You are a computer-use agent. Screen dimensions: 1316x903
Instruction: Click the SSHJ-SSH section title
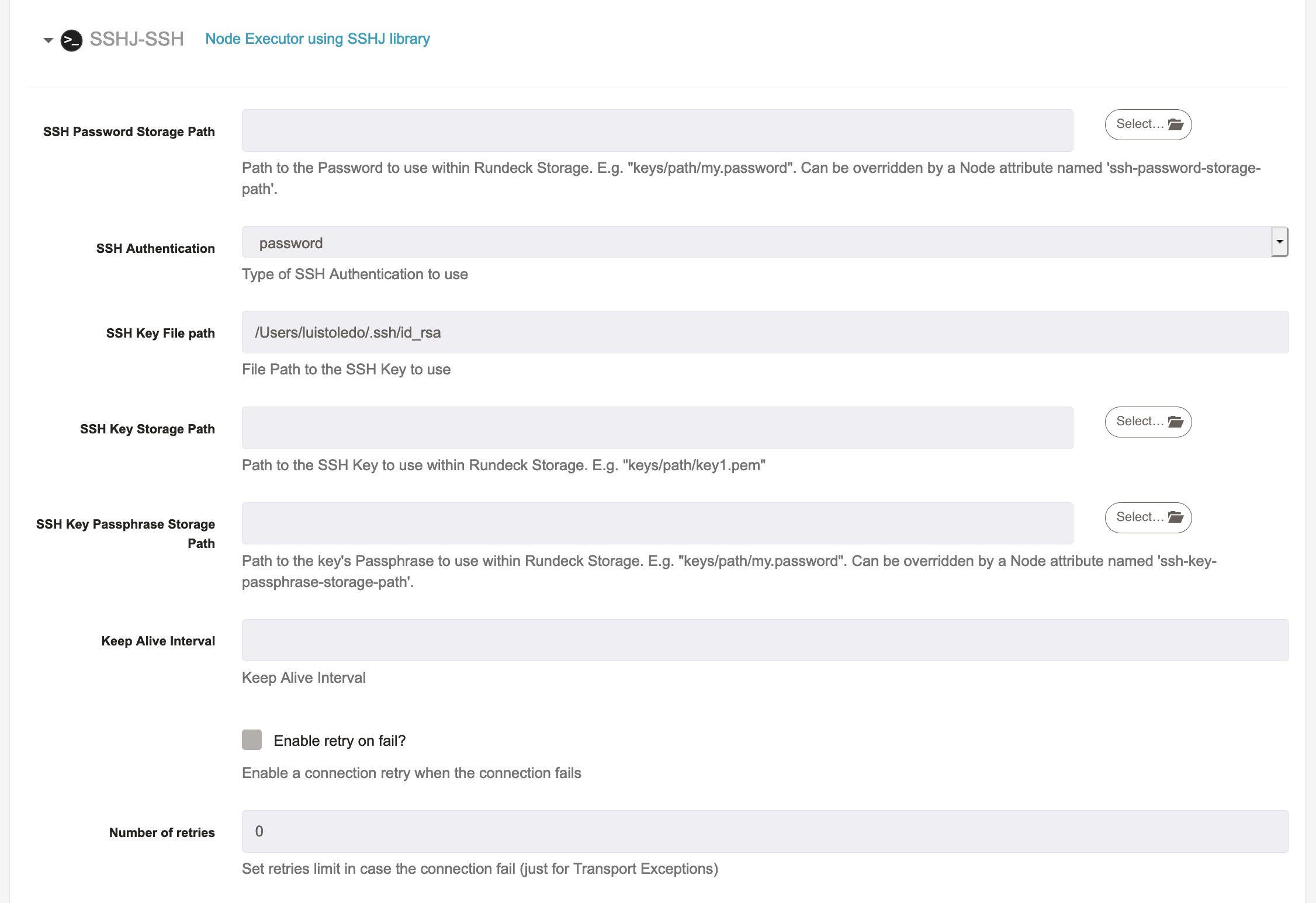tap(137, 39)
